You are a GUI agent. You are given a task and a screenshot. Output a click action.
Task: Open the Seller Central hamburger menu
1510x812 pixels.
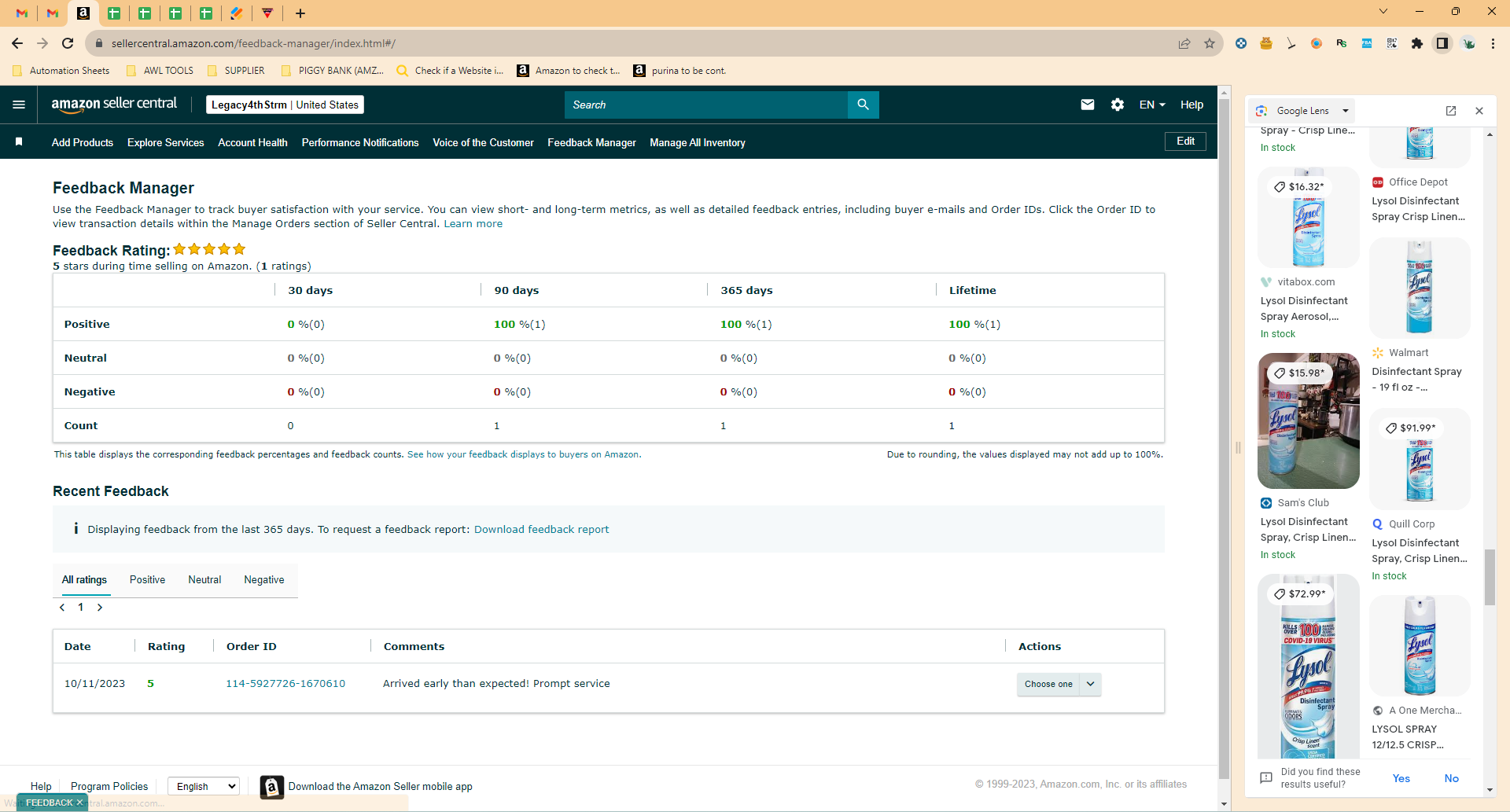click(19, 105)
